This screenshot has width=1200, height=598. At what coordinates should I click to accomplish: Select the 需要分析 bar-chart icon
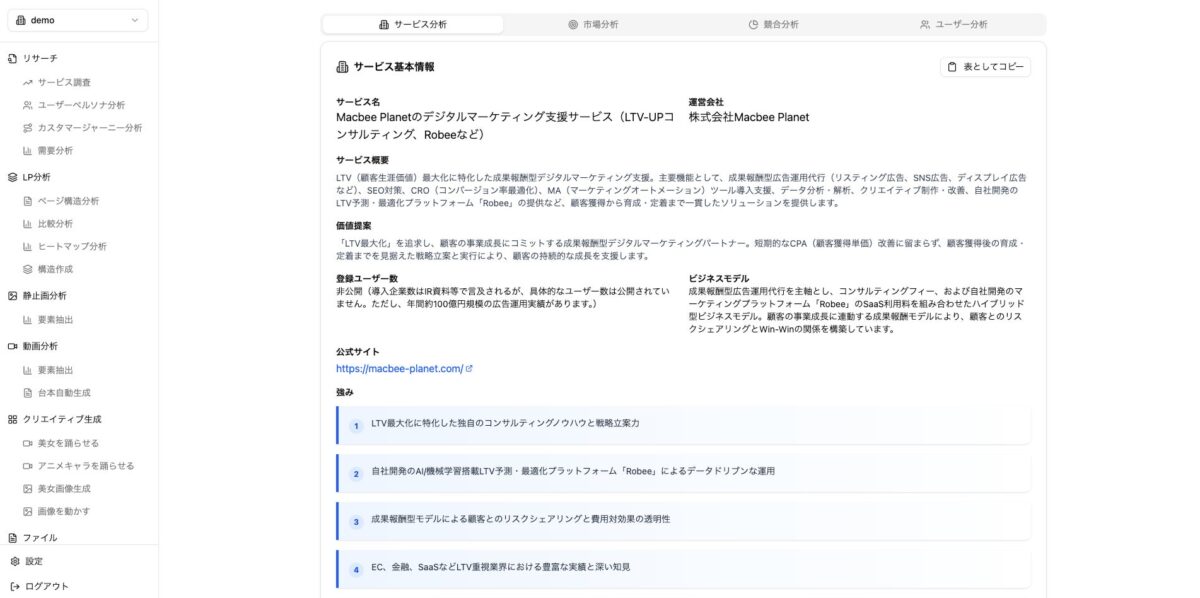(x=27, y=149)
